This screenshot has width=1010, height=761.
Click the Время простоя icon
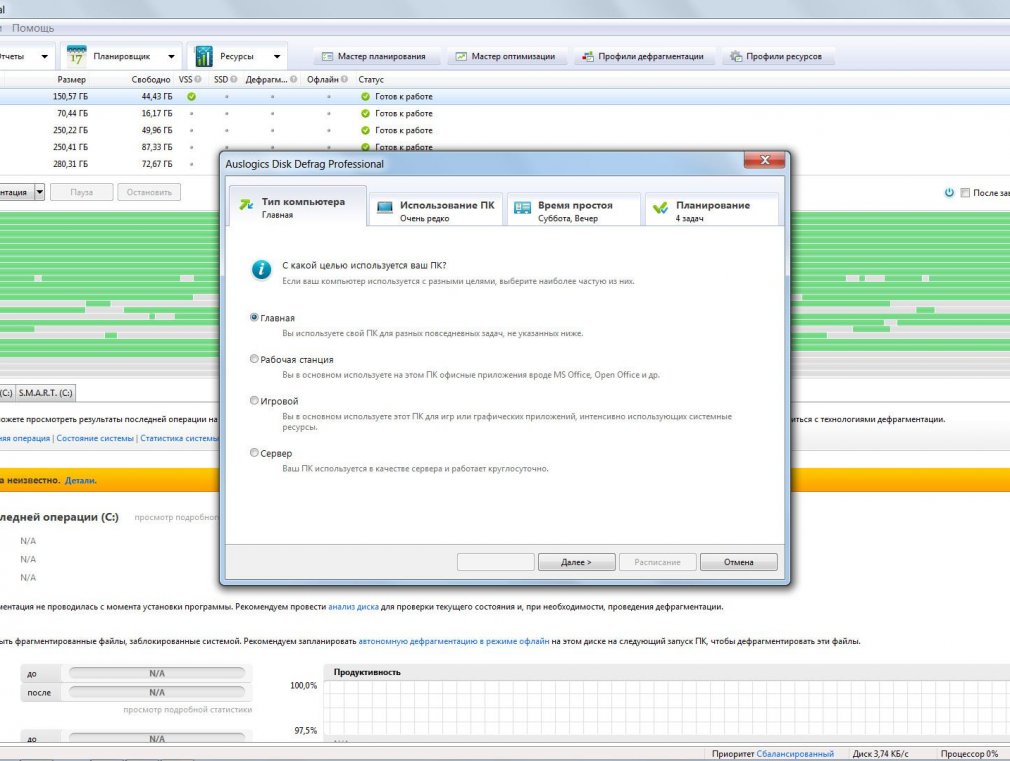pyautogui.click(x=522, y=207)
